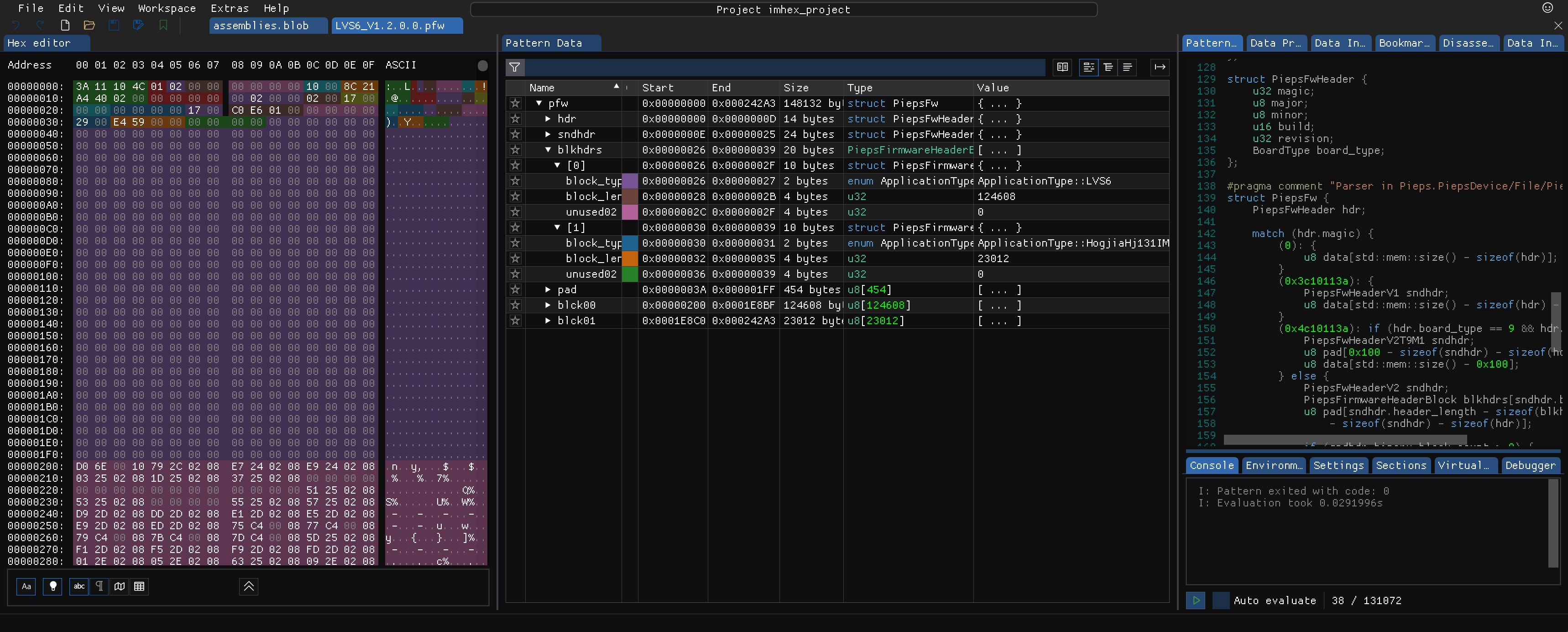
Task: Click the table columns icon in hex footer
Action: pos(139,586)
